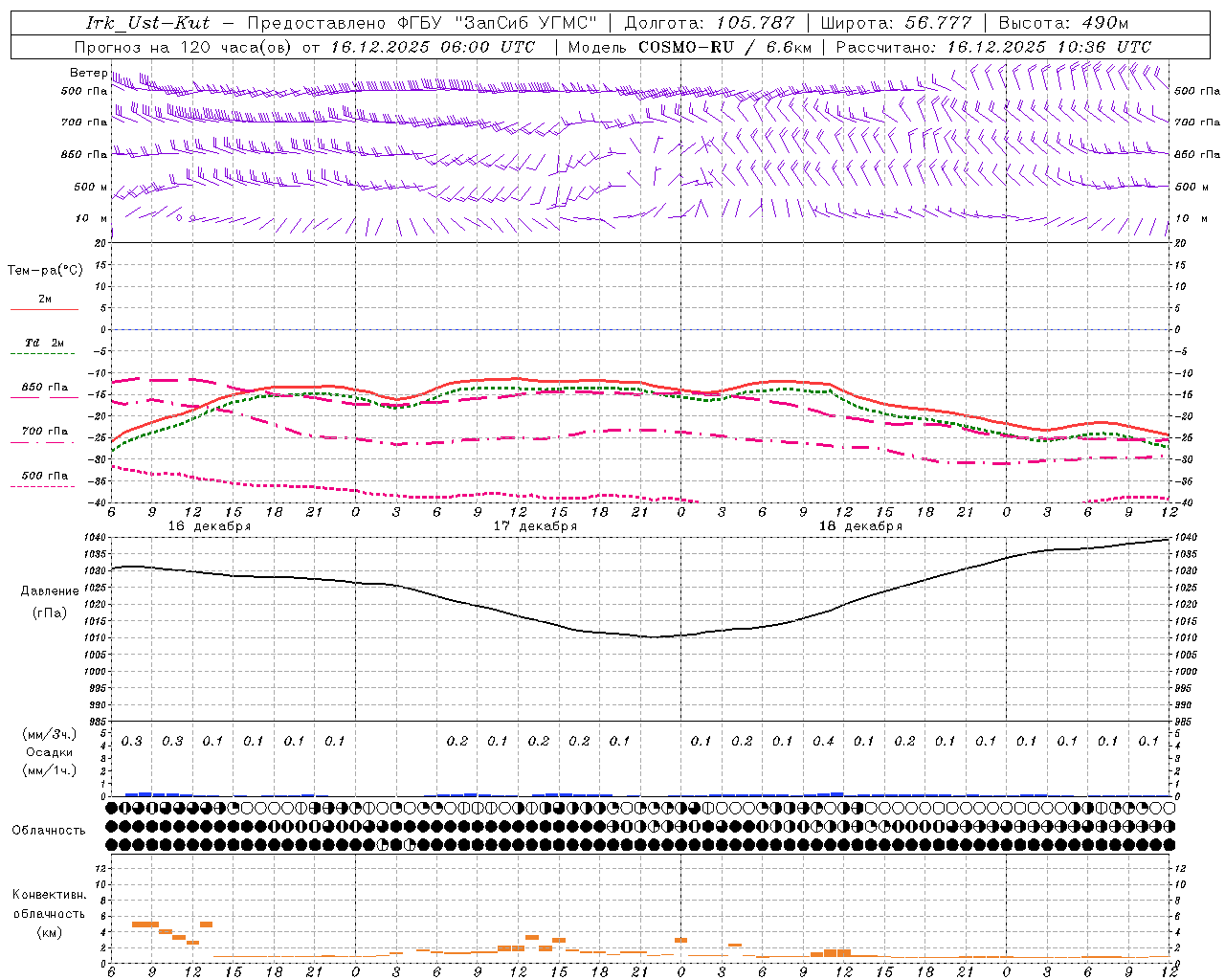Viewport: 1225px width, 980px height.
Task: Click the Давление panel label
Action: click(50, 591)
